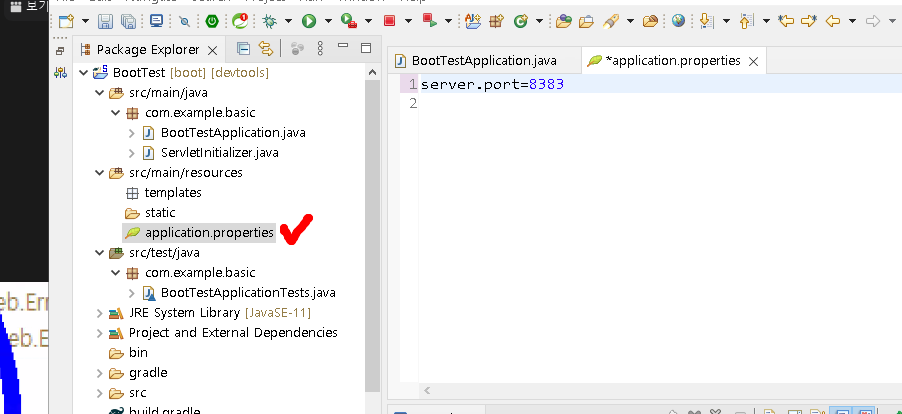The width and height of the screenshot is (902, 414).
Task: Select the static folder
Action: (160, 213)
